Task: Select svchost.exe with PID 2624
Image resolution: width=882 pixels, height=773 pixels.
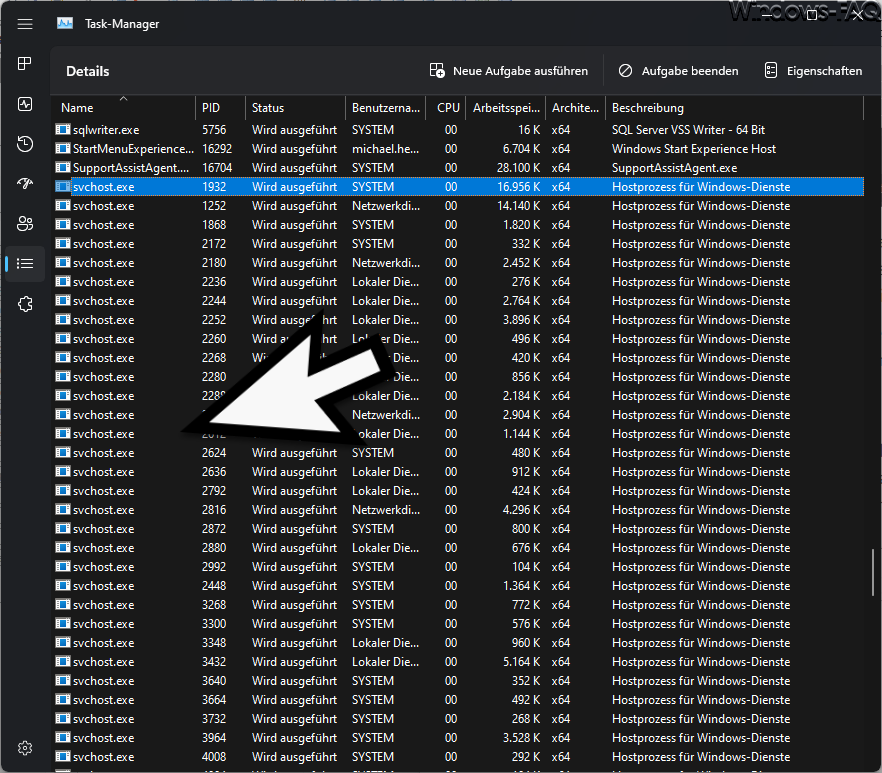Action: pos(459,453)
